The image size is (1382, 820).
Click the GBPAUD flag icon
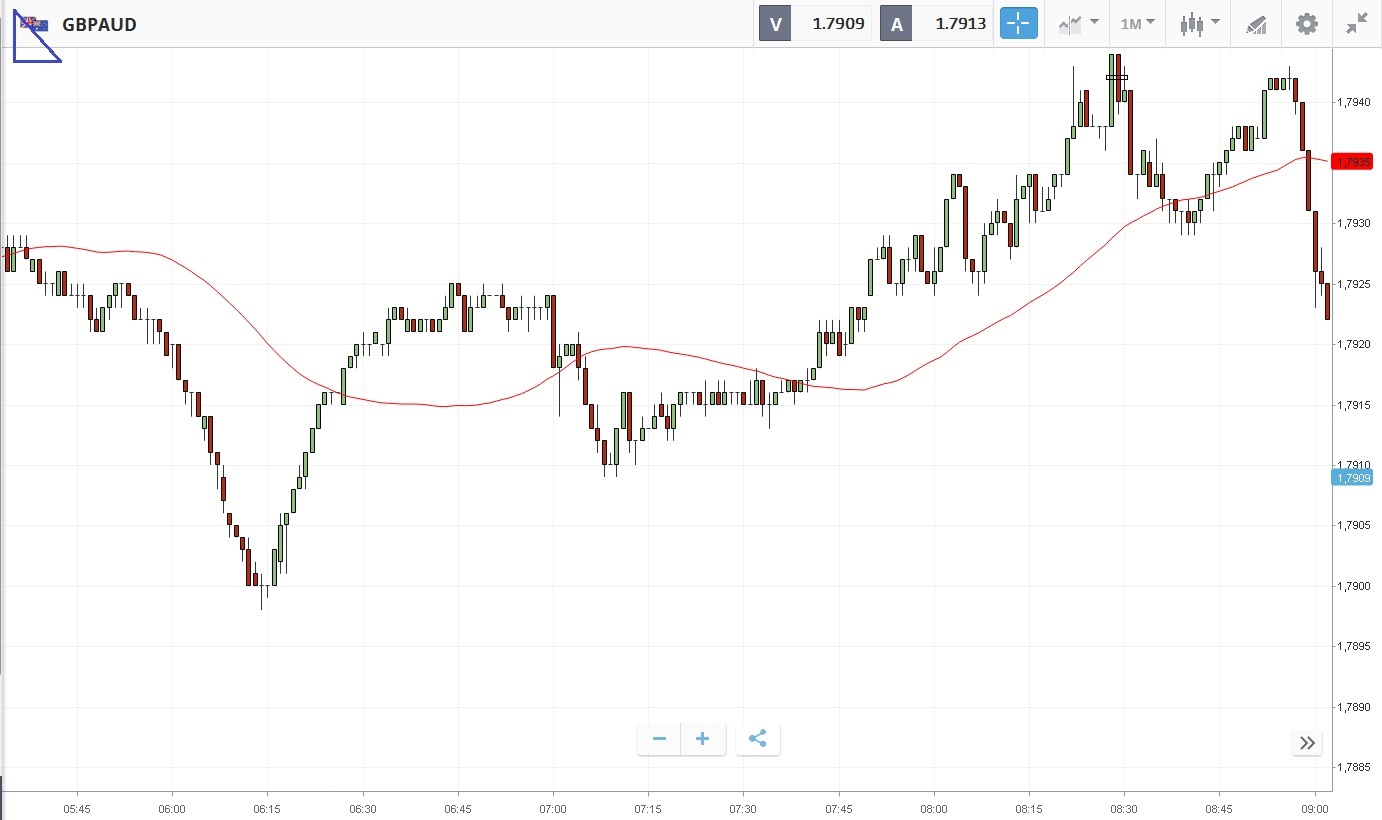(x=35, y=24)
